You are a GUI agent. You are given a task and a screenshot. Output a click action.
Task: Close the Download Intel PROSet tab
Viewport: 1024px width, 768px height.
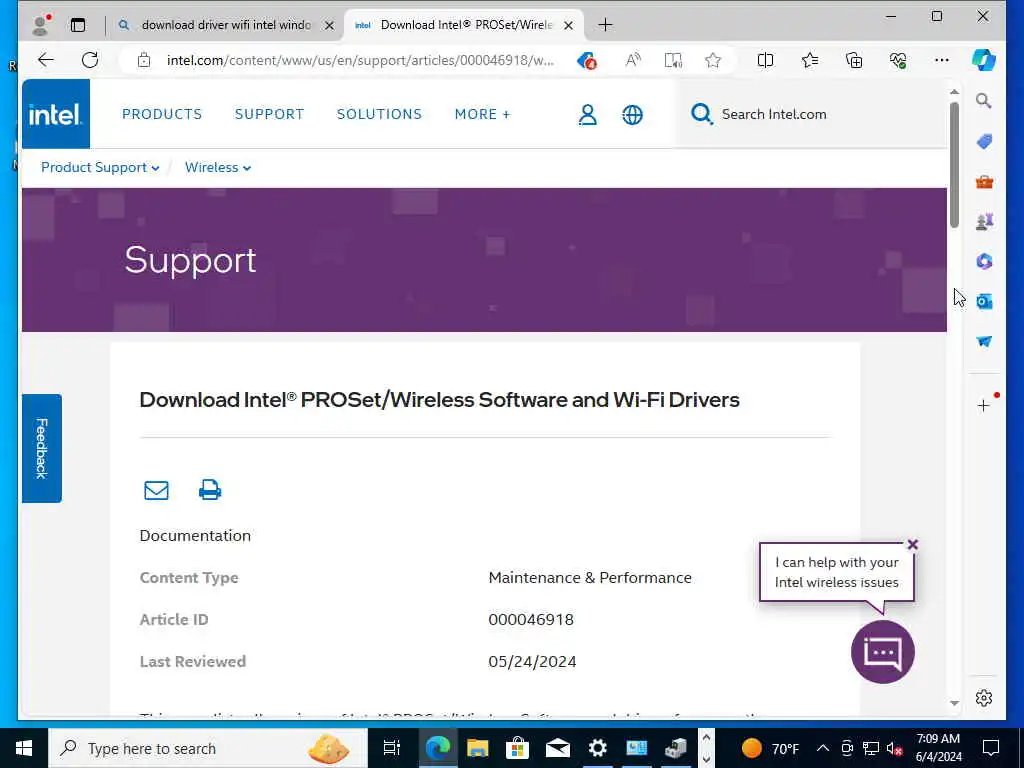coord(568,25)
